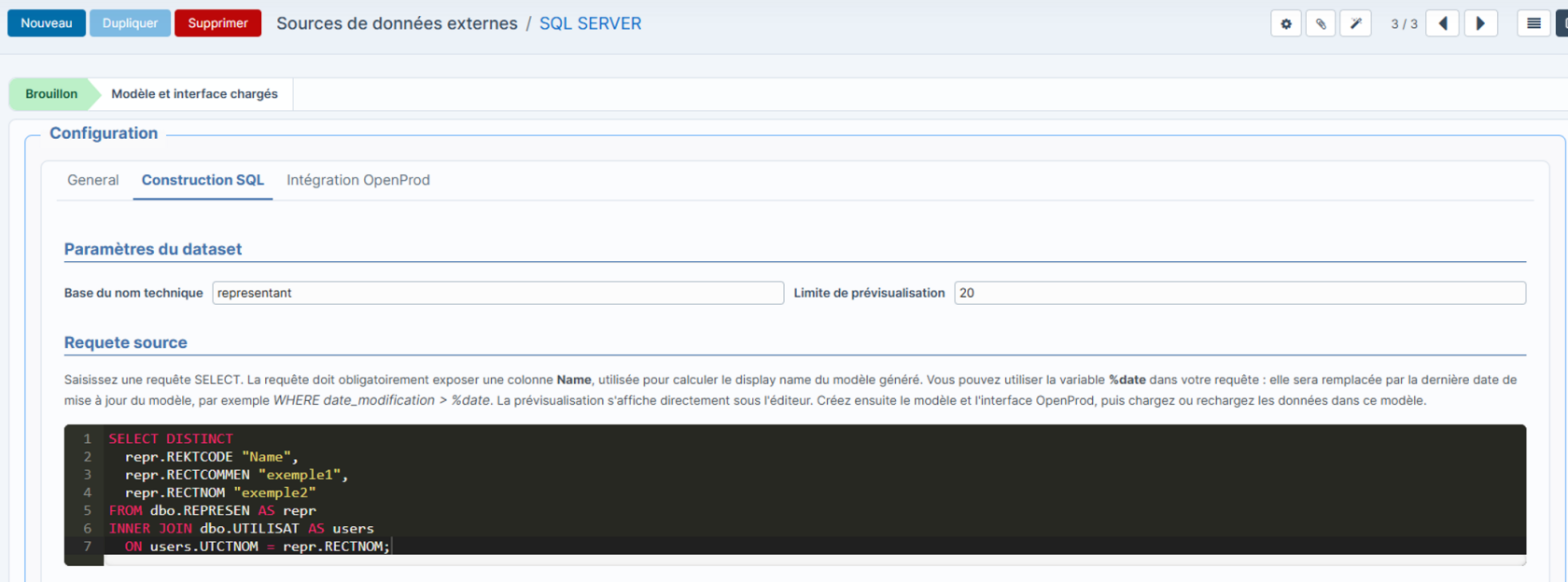This screenshot has width=1568, height=582.
Task: Switch to list view icon
Action: [1533, 23]
